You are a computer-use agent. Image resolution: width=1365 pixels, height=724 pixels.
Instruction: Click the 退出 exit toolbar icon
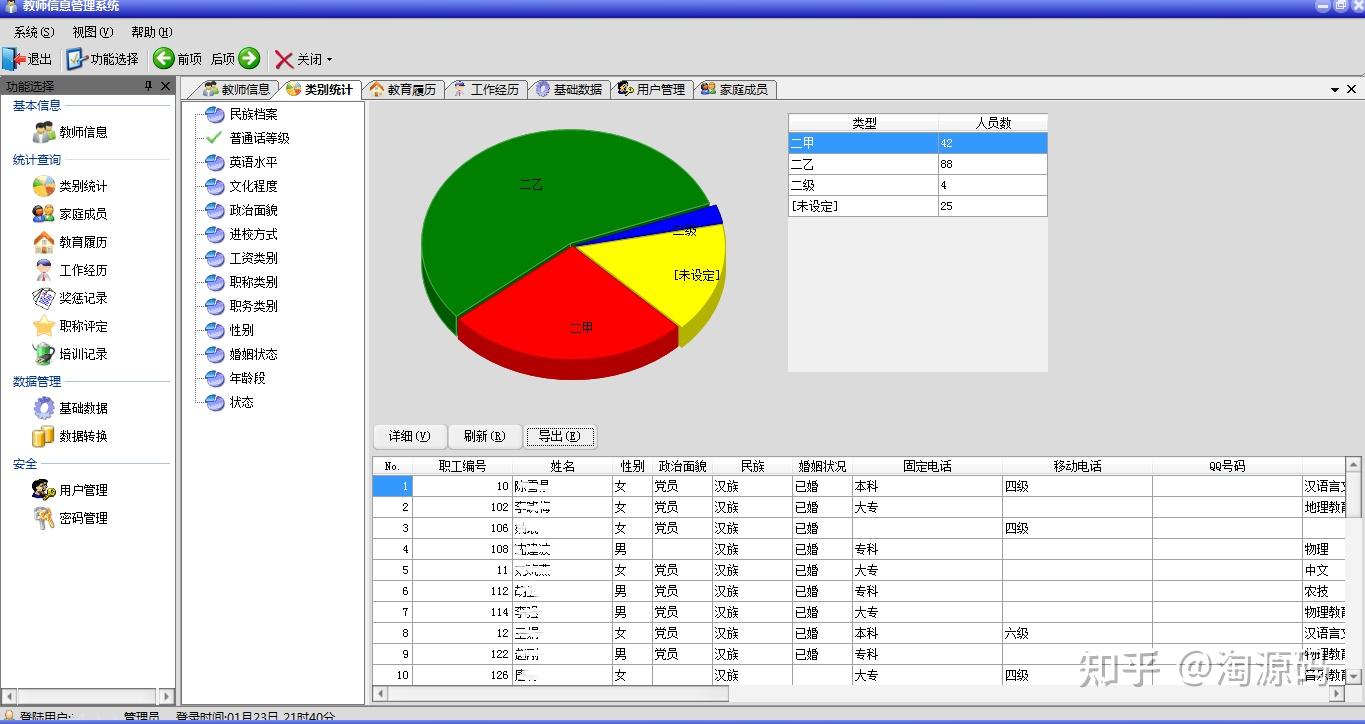point(12,59)
